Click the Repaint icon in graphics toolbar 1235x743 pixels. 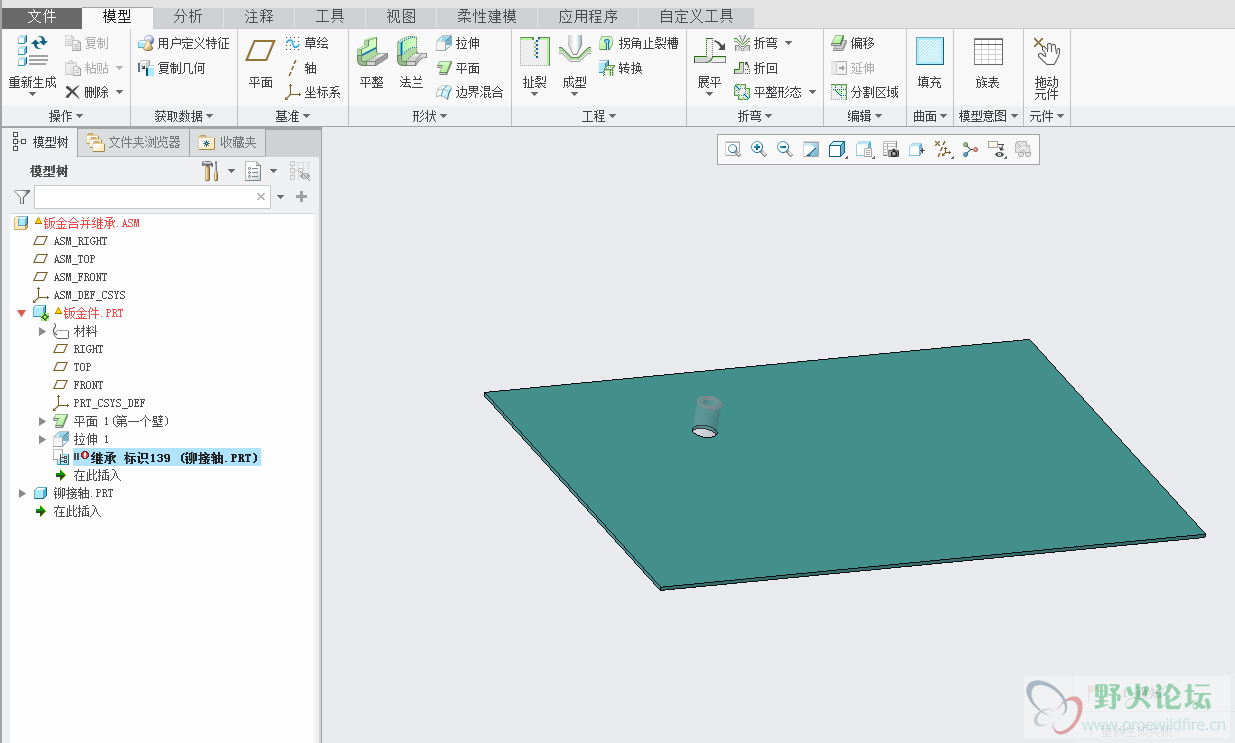click(811, 150)
